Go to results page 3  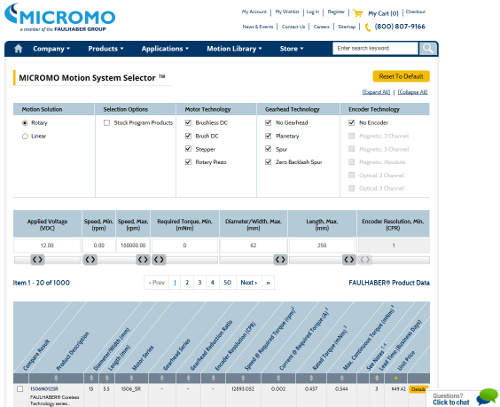(200, 283)
